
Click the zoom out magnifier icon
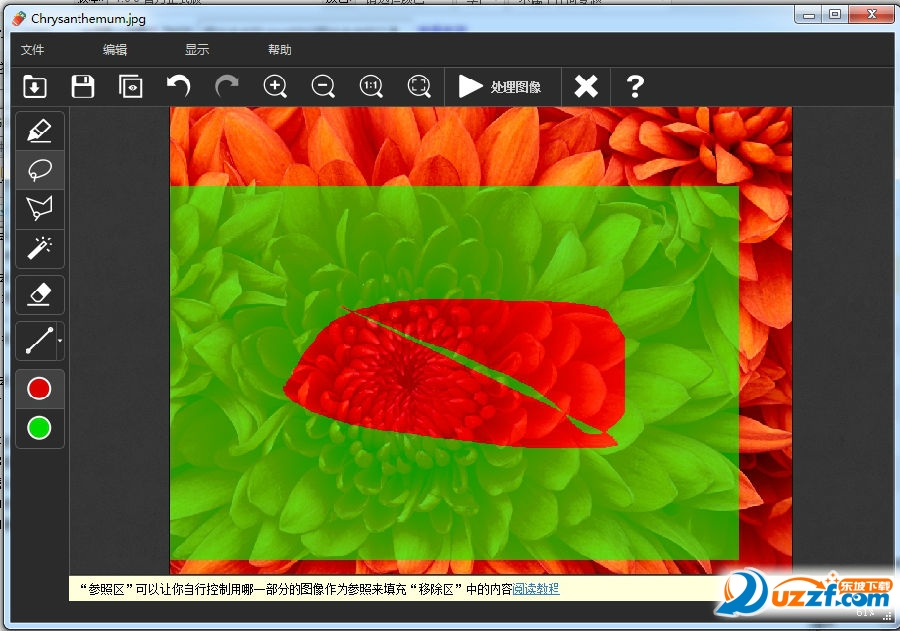(323, 87)
